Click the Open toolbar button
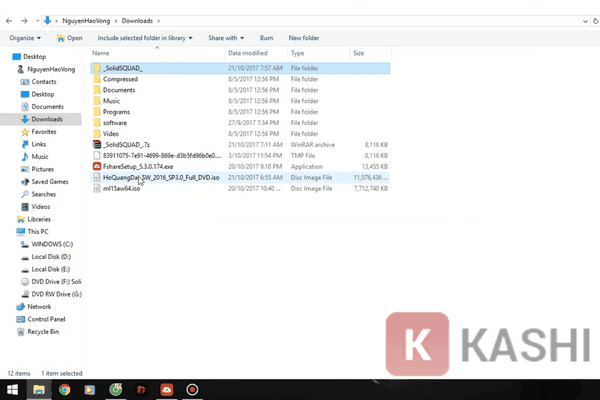 pyautogui.click(x=70, y=38)
